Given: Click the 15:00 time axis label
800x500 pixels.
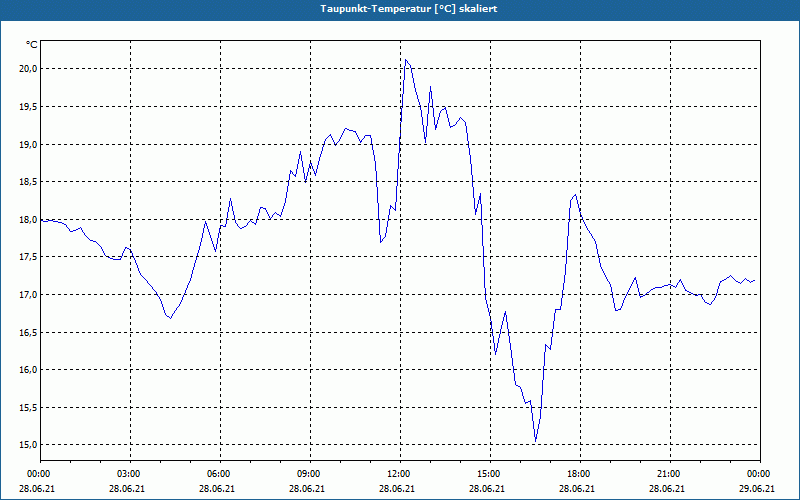Looking at the screenshot, I should coord(490,474).
